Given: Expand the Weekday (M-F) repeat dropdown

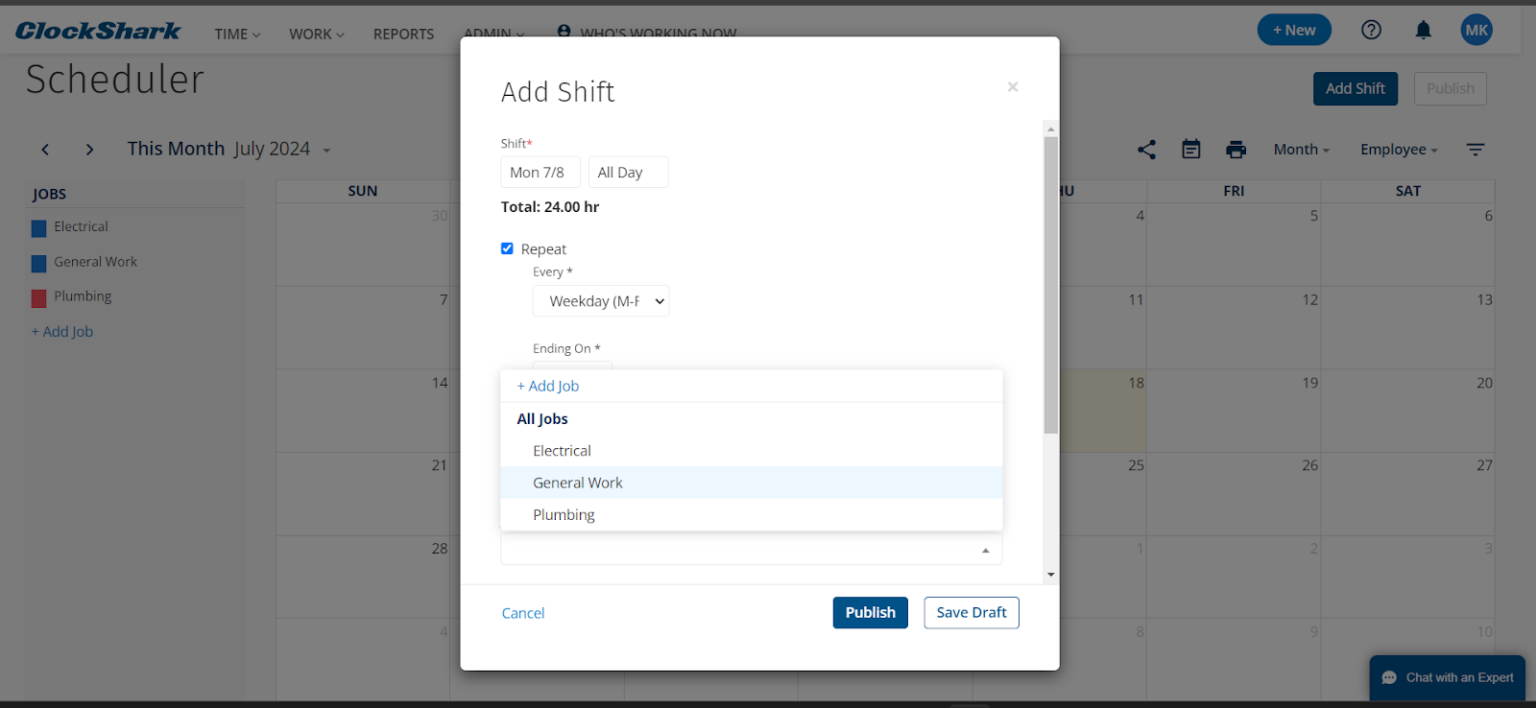Looking at the screenshot, I should 601,301.
